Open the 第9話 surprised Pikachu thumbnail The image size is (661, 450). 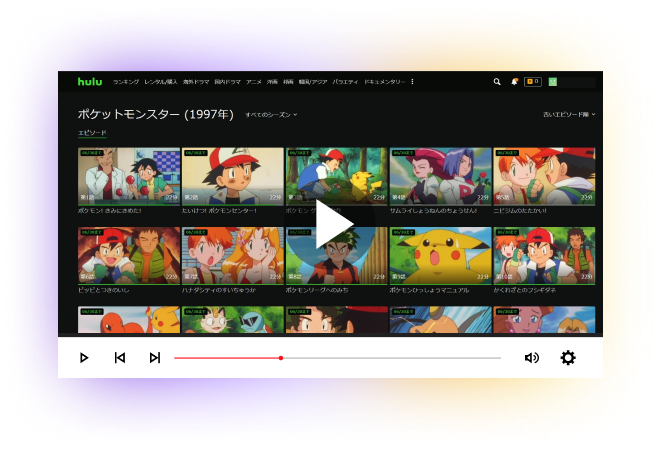(x=441, y=256)
